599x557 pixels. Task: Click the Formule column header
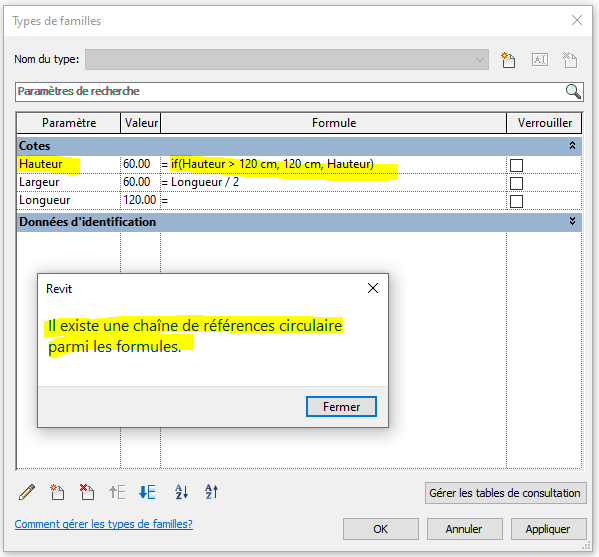tap(333, 123)
